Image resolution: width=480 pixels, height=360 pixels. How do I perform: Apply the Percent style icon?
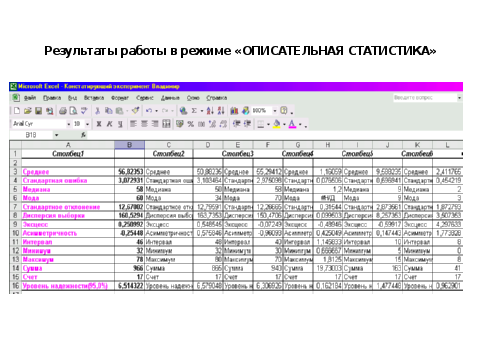click(x=190, y=124)
